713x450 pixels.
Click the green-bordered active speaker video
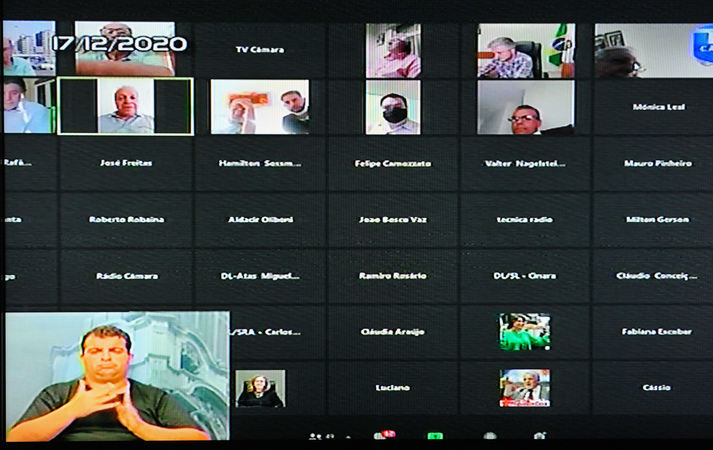click(126, 106)
